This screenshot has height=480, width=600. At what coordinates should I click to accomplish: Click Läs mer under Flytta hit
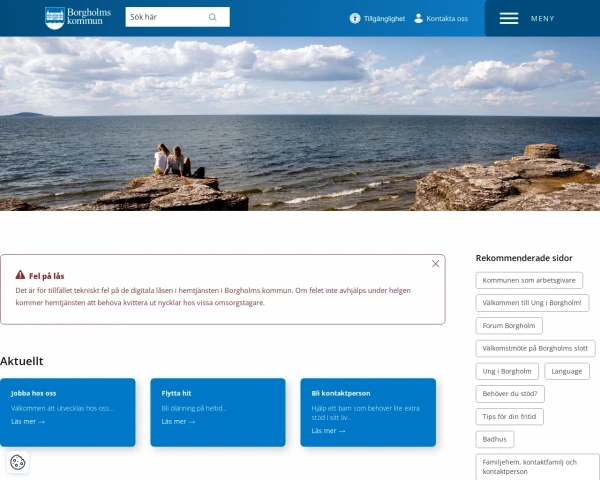coord(178,421)
